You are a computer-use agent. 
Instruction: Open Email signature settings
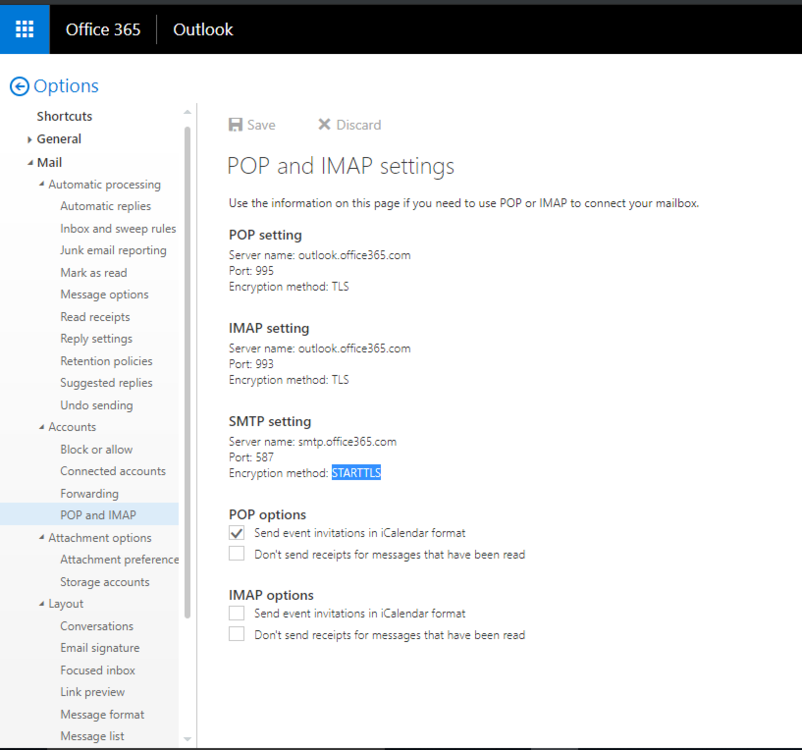point(100,648)
